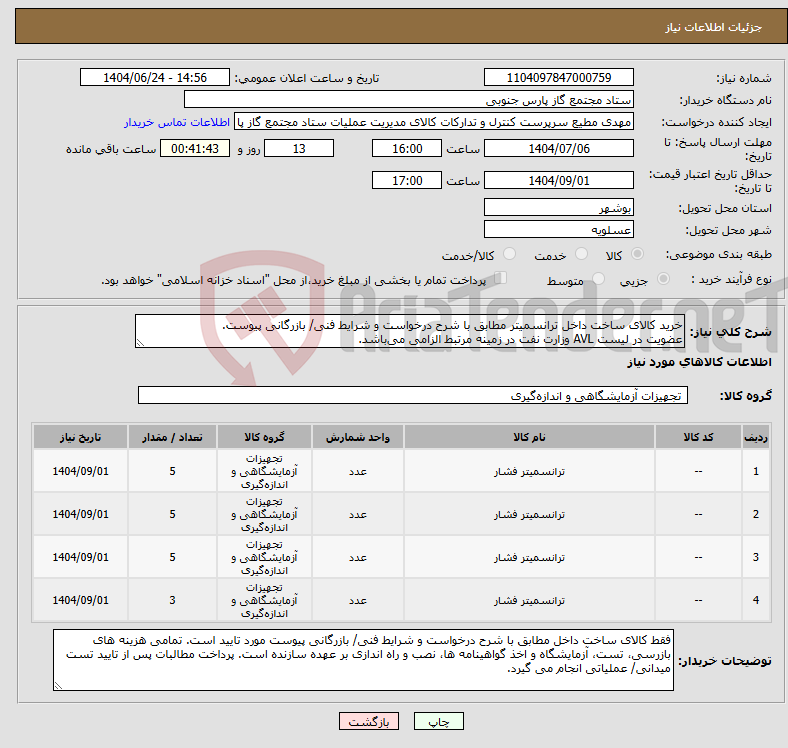Click the quantity 5 in row 3
The height and width of the screenshot is (748, 788).
(x=172, y=557)
